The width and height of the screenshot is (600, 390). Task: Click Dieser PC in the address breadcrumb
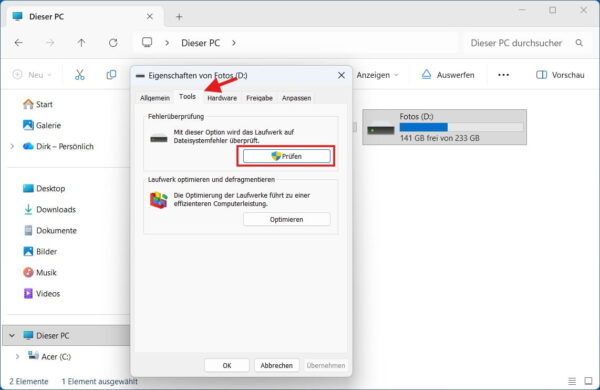[200, 43]
